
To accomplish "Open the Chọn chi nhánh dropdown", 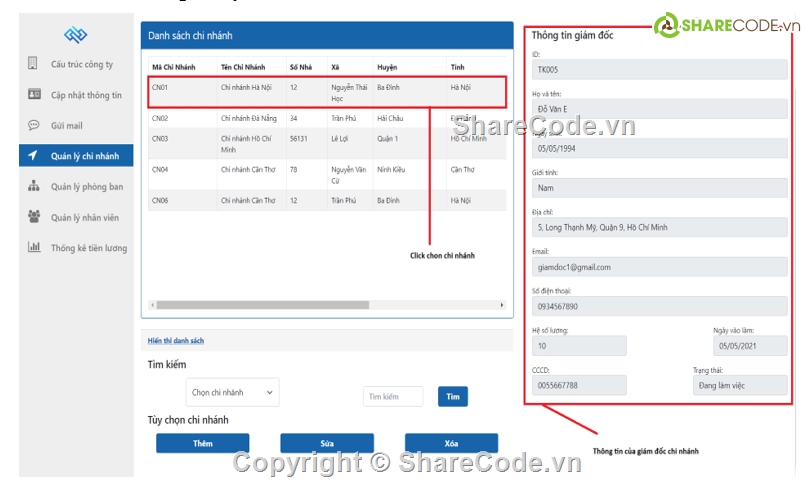I will coord(232,393).
